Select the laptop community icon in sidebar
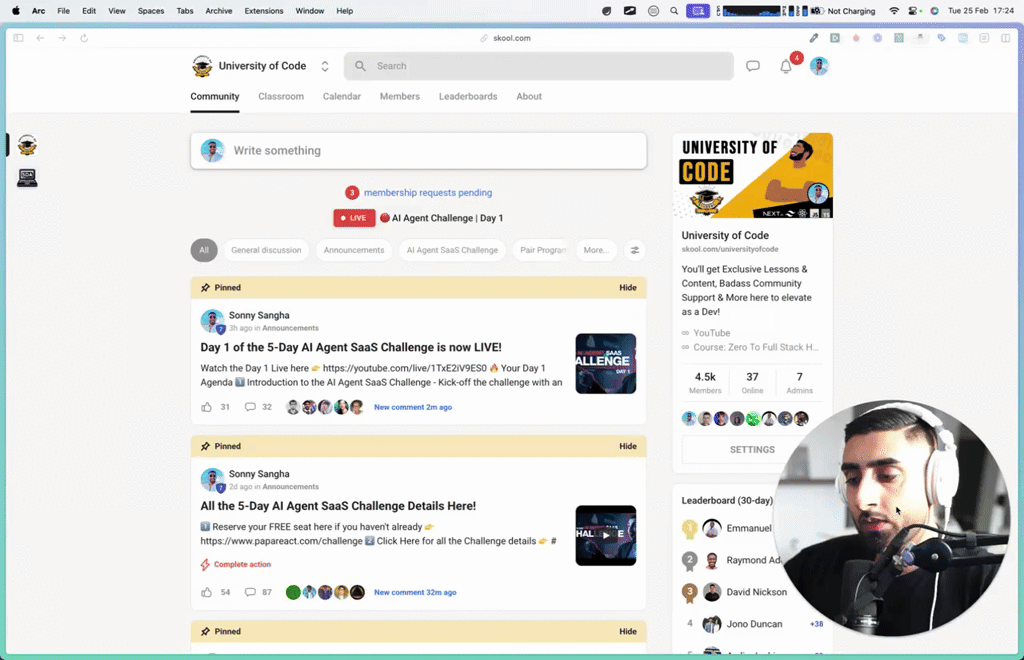 27,178
